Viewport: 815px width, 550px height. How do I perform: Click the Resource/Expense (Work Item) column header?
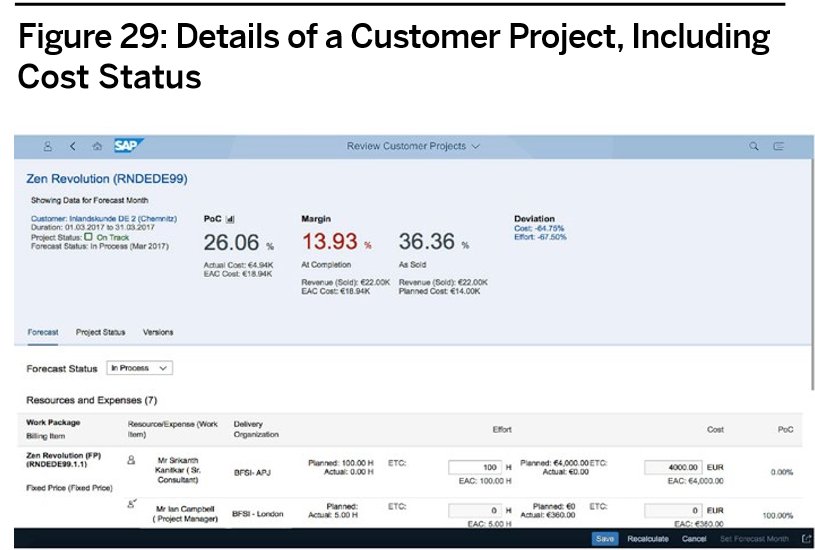[173, 429]
